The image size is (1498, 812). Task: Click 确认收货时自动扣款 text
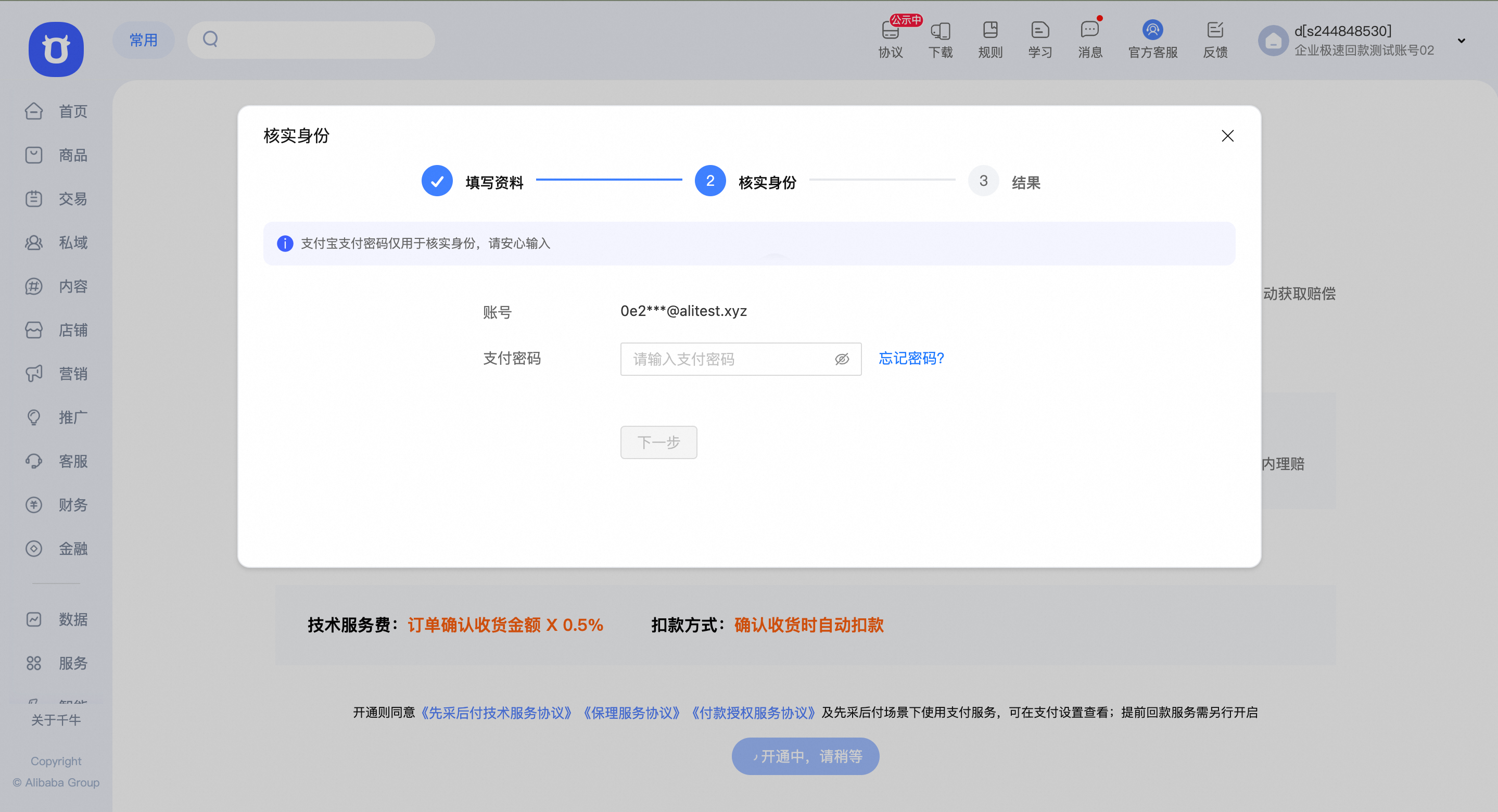pyautogui.click(x=809, y=625)
